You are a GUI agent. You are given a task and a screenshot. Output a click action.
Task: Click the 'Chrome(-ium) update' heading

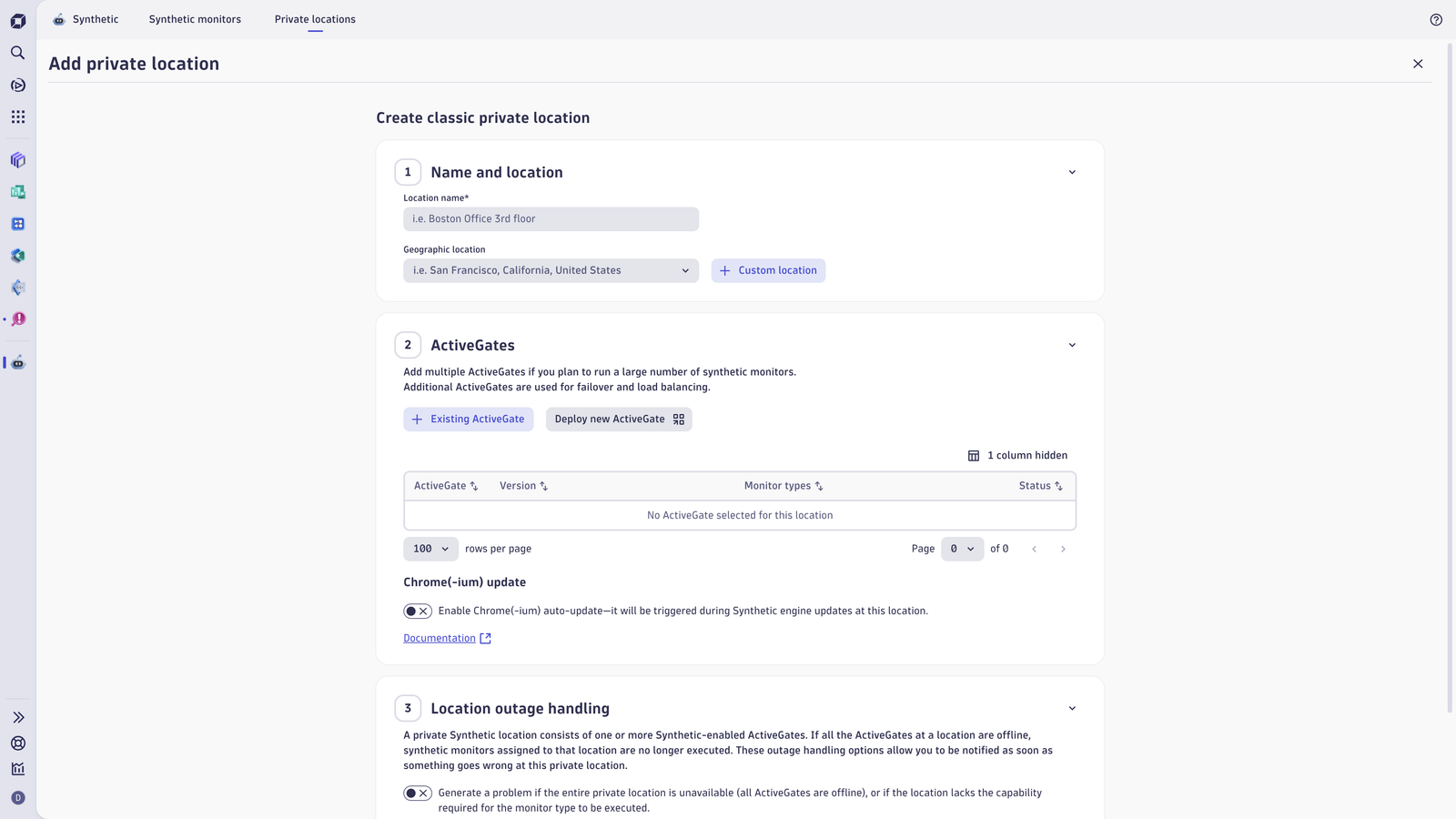tap(464, 582)
